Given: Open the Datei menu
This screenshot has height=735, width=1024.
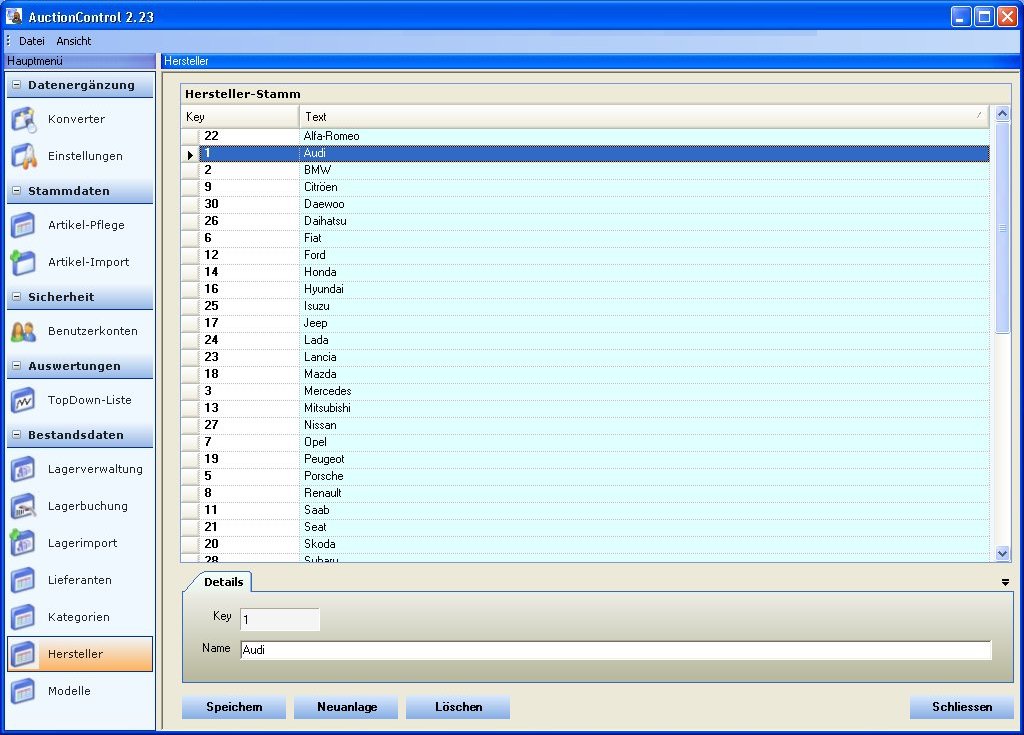Looking at the screenshot, I should point(31,41).
